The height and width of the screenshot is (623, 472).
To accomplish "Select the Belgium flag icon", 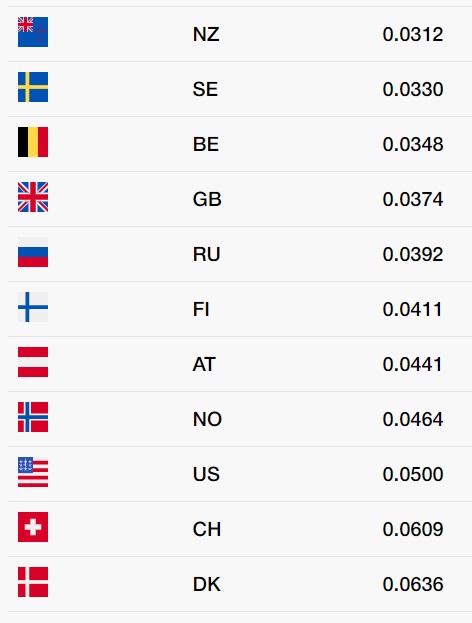I will point(33,142).
